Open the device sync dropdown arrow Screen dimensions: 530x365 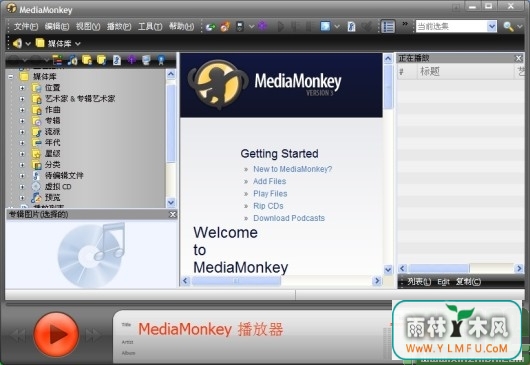tap(251, 26)
